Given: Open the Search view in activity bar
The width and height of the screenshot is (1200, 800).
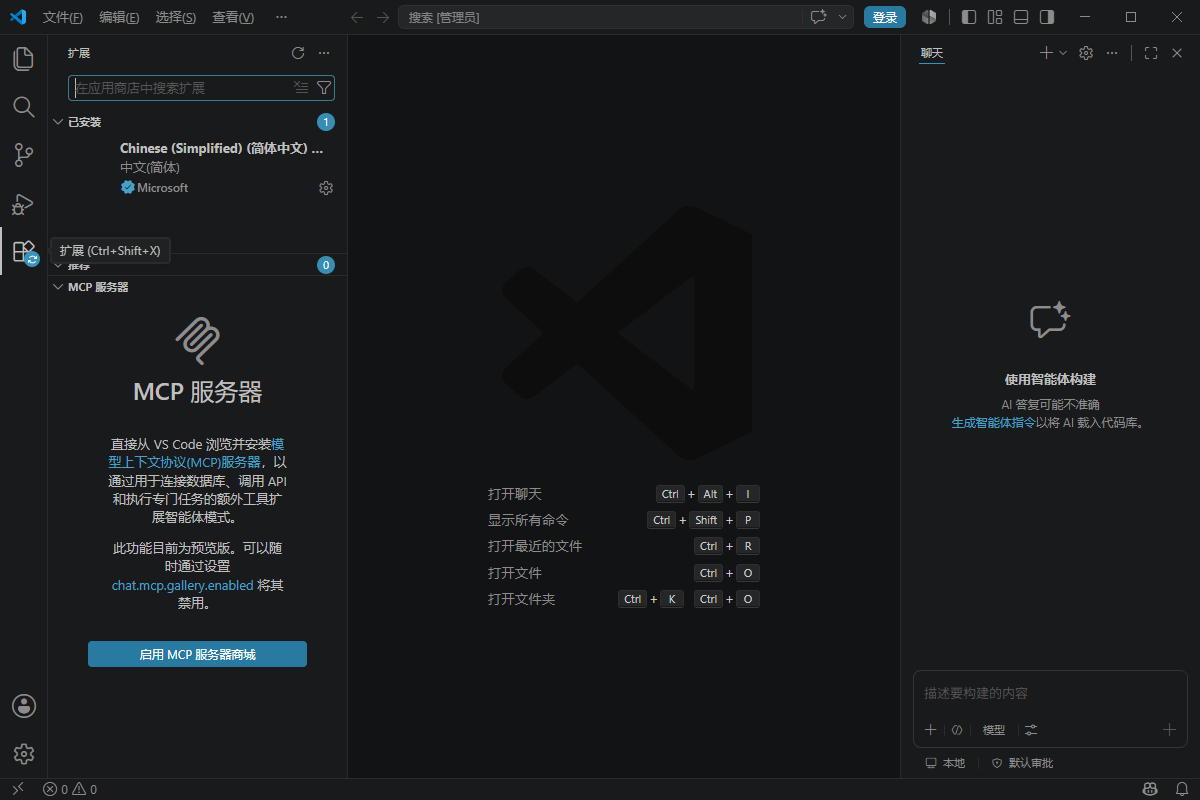Looking at the screenshot, I should [23, 106].
